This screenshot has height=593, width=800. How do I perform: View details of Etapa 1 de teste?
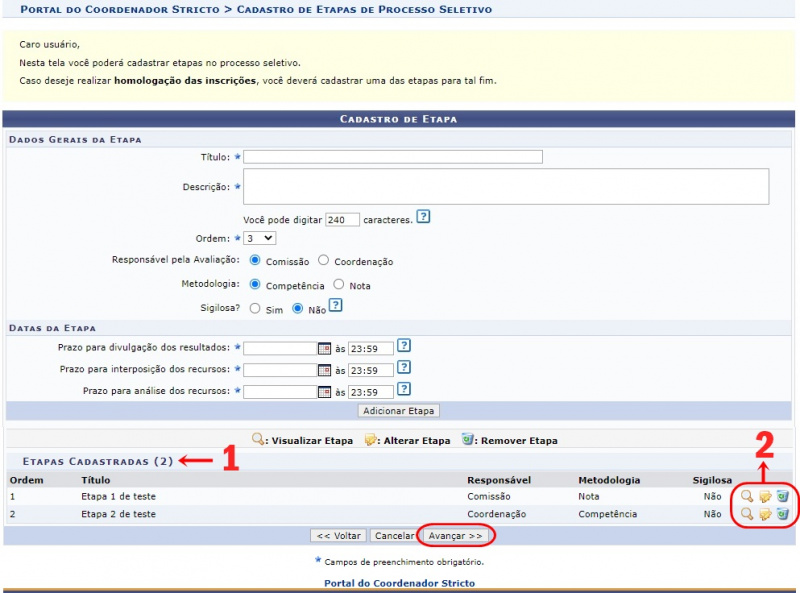pyautogui.click(x=746, y=496)
